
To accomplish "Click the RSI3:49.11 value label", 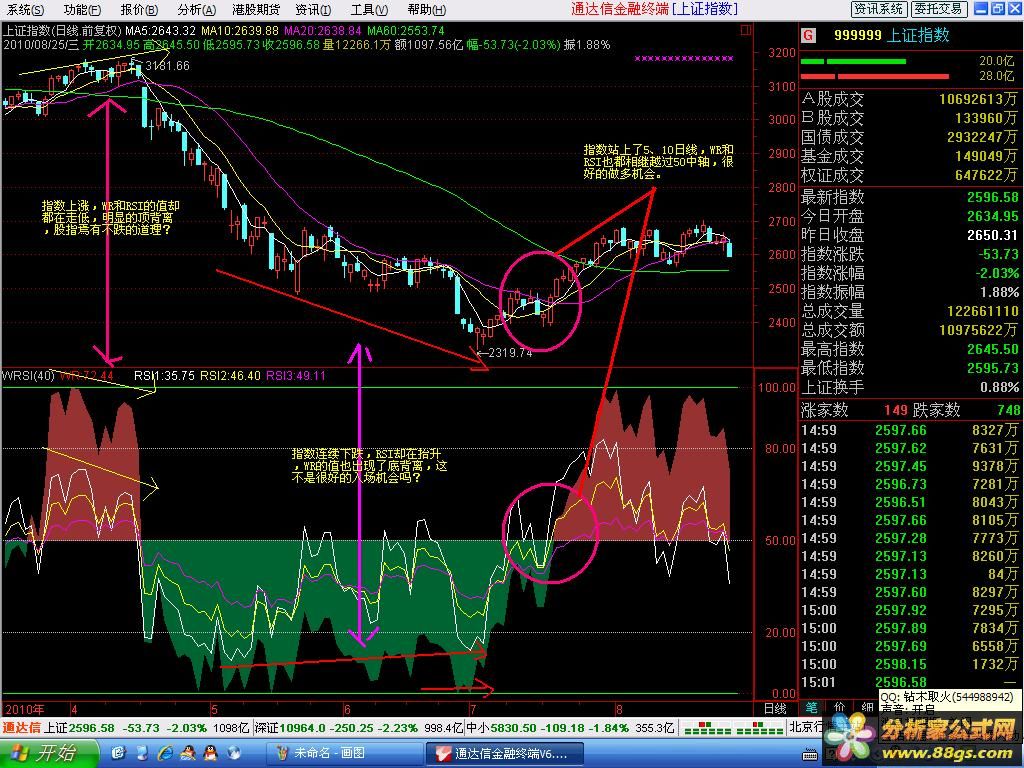I will (296, 376).
